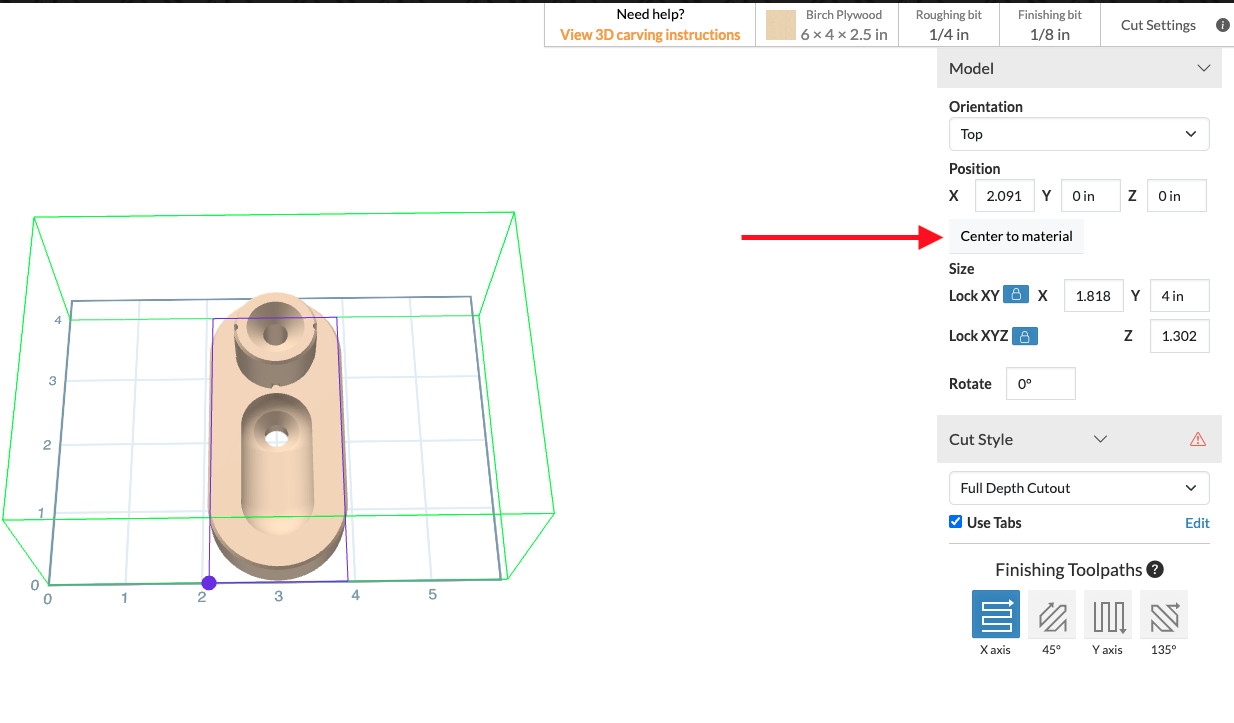Click the Position Y input field
Image resolution: width=1234 pixels, height=723 pixels.
[1090, 196]
